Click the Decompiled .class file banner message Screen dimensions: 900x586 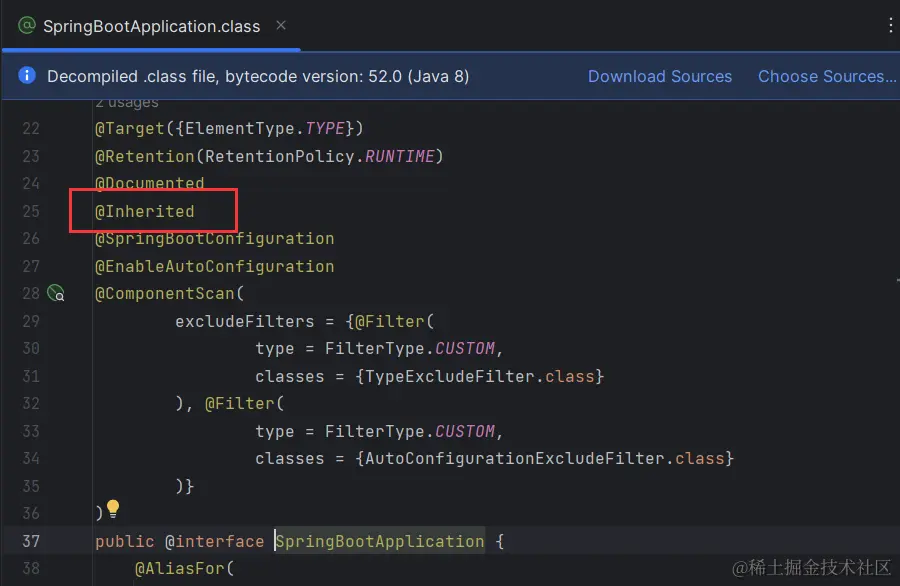(258, 76)
